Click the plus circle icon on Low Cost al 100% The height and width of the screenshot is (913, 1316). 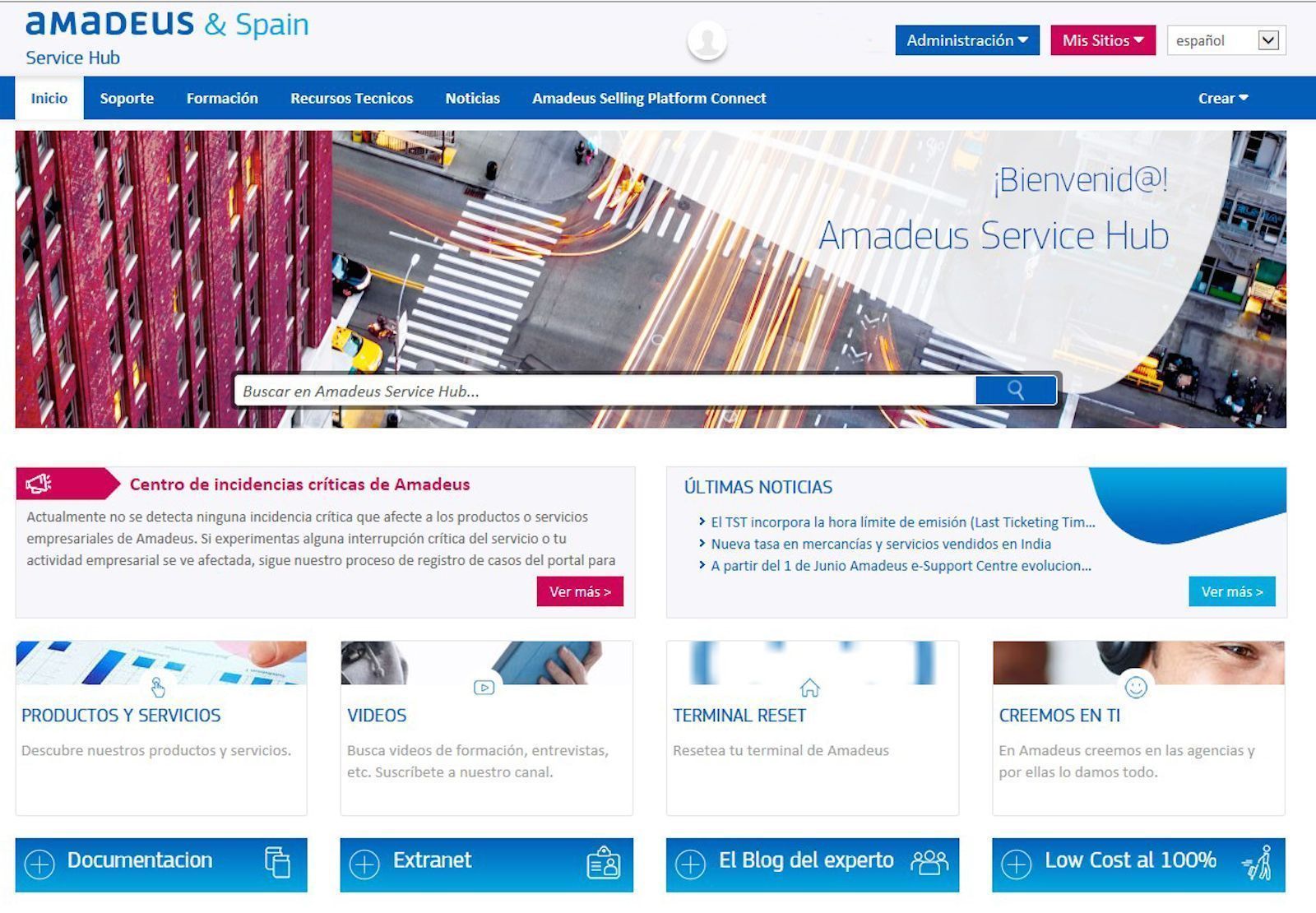coord(1017,864)
